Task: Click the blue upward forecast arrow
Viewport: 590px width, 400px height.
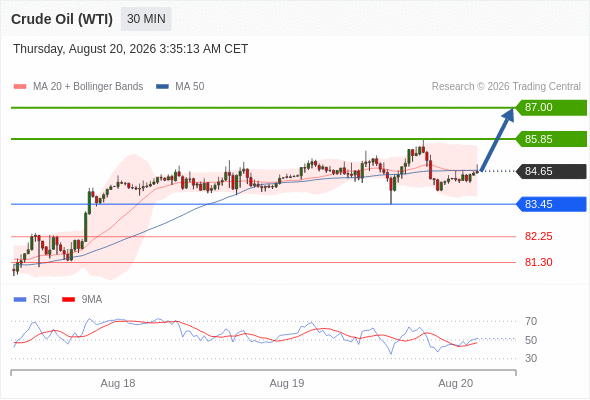Action: click(497, 140)
